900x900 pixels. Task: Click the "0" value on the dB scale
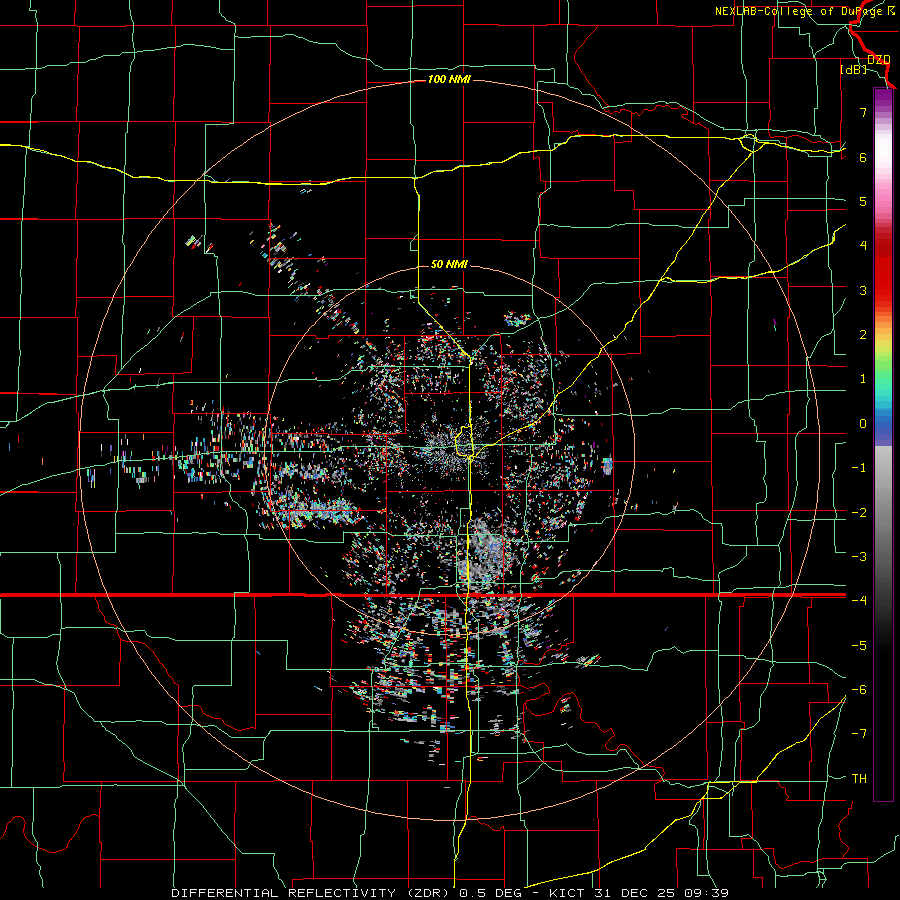click(x=863, y=424)
